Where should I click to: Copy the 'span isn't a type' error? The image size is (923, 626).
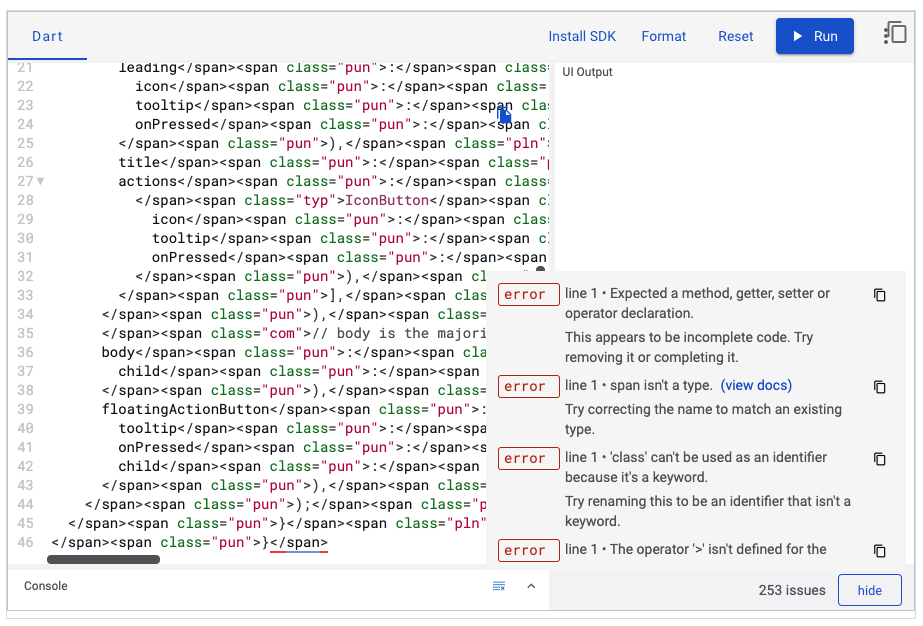[879, 387]
